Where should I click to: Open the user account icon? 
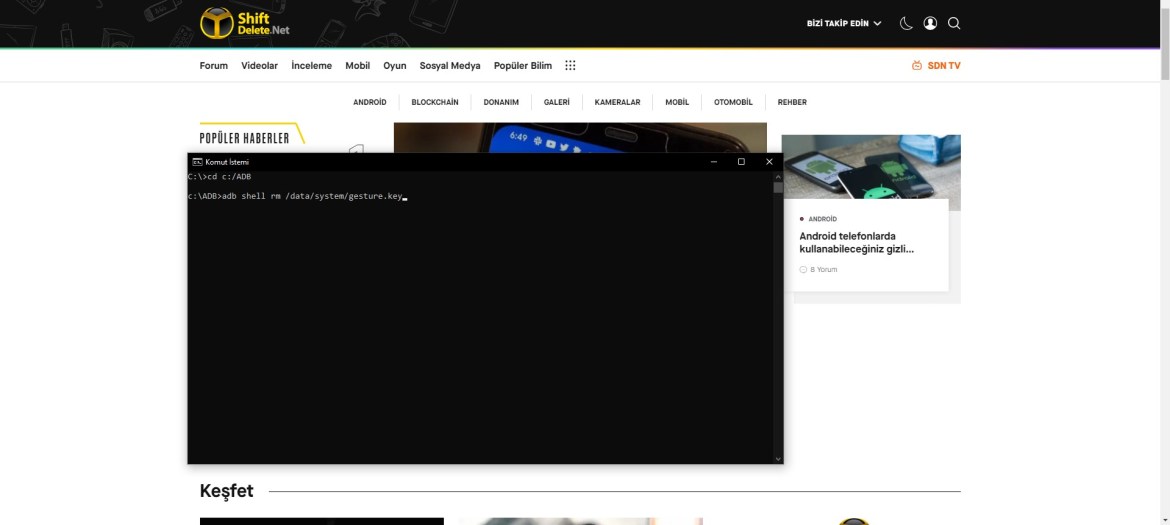coord(930,23)
